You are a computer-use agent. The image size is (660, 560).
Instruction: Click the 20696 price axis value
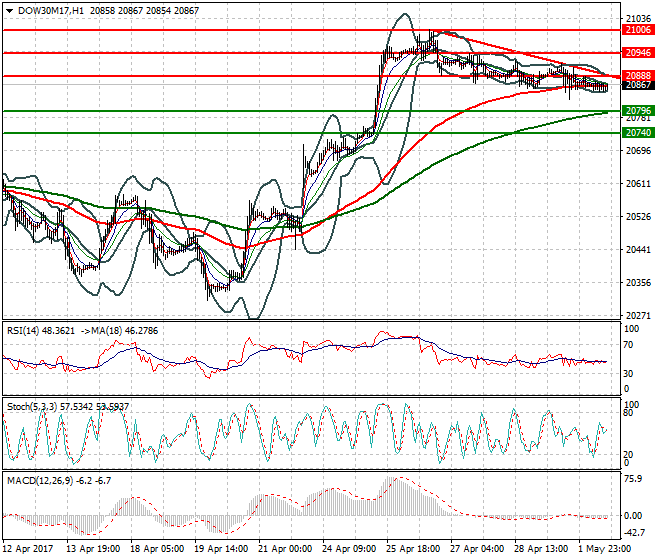point(638,151)
